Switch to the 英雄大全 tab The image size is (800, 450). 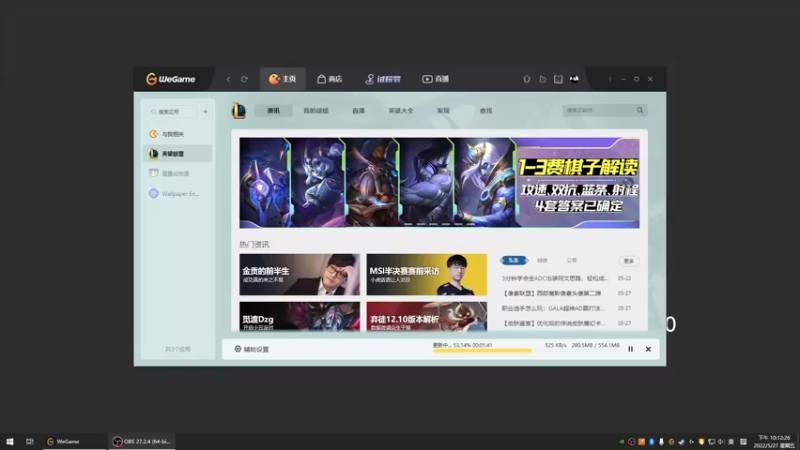(401, 111)
